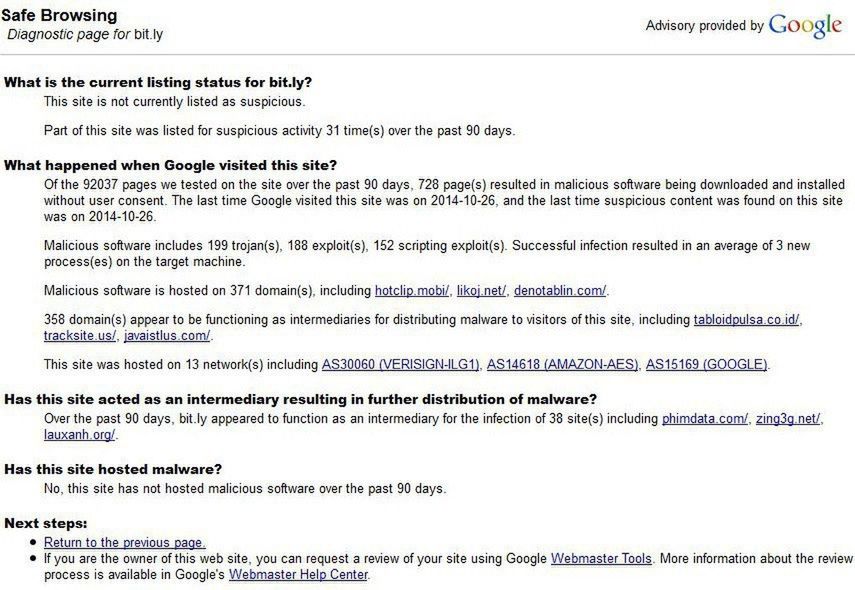Return to the previous page
The image size is (855, 590).
coord(125,543)
